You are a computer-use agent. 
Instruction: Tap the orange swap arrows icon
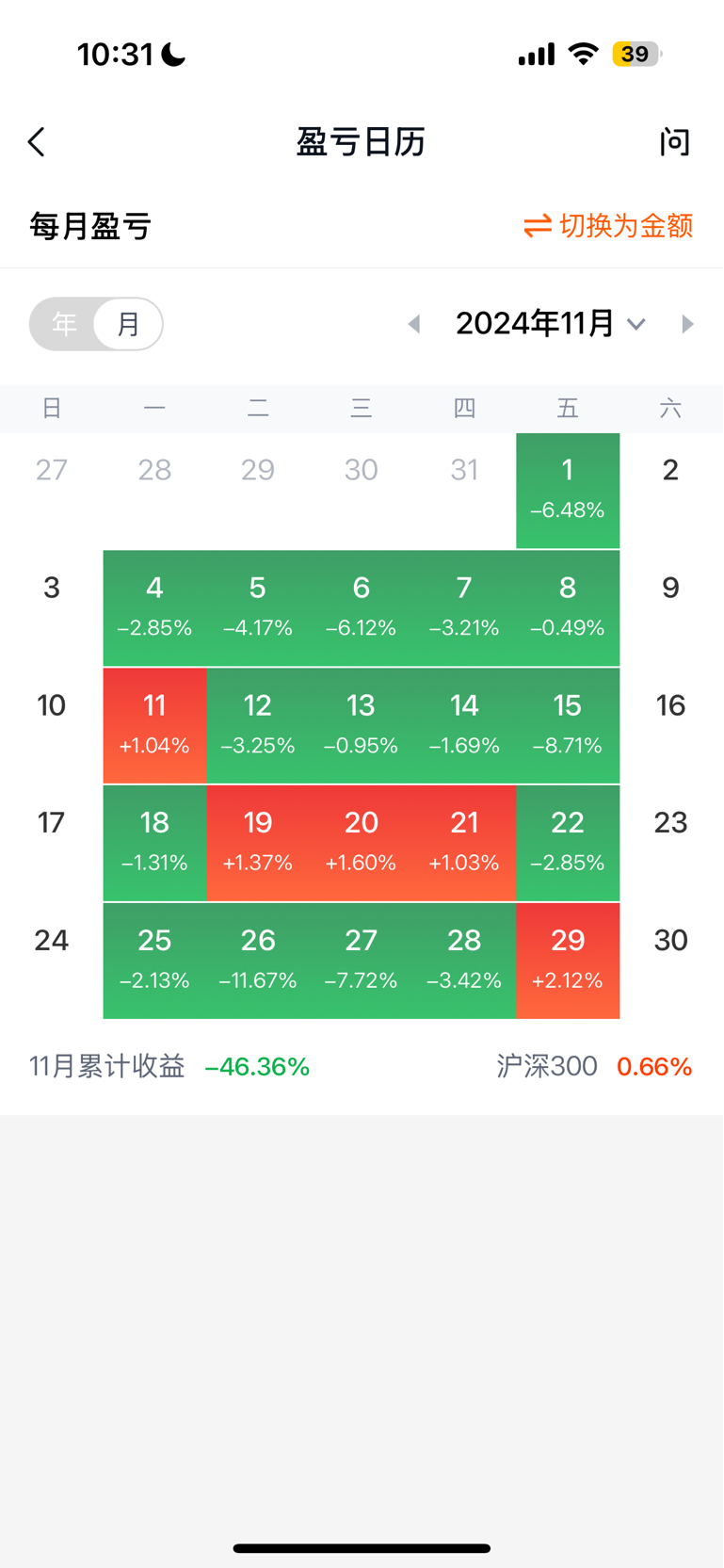[x=538, y=226]
